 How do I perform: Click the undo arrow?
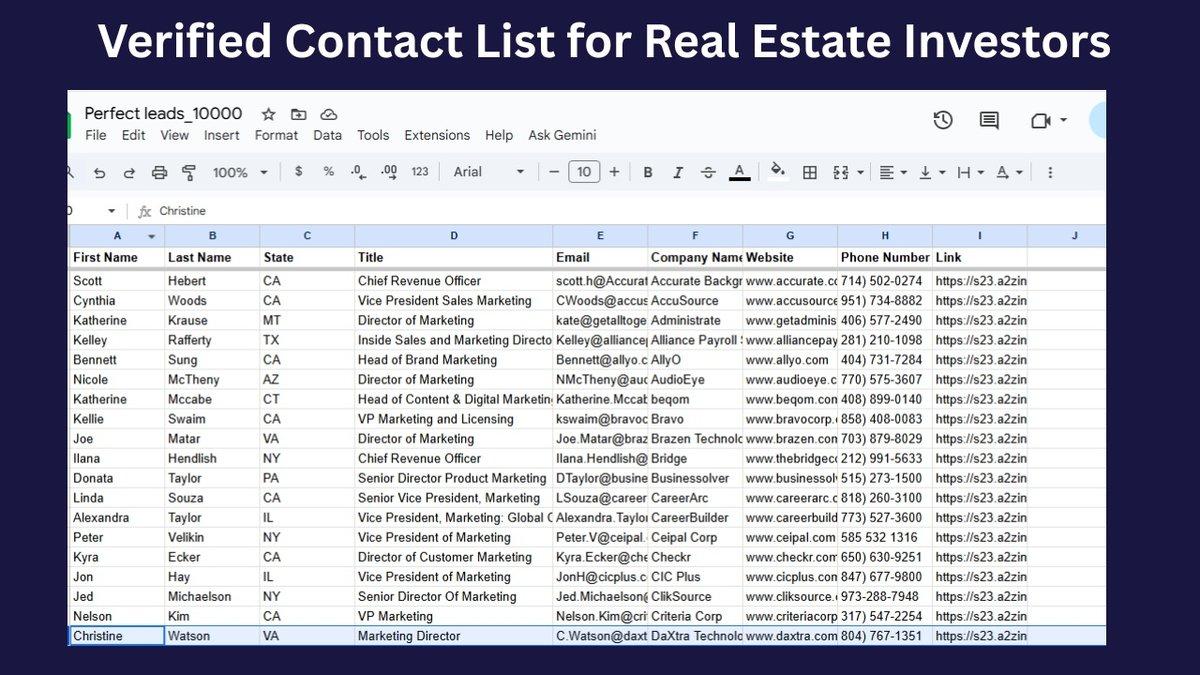pos(99,172)
